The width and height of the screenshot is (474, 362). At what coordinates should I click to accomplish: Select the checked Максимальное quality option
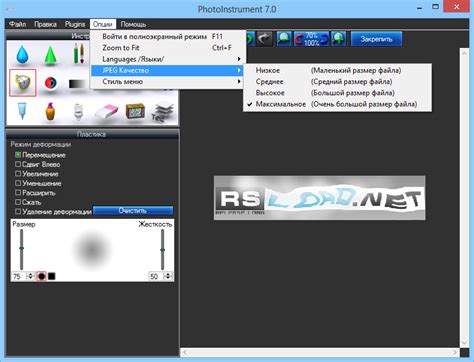tap(337, 104)
